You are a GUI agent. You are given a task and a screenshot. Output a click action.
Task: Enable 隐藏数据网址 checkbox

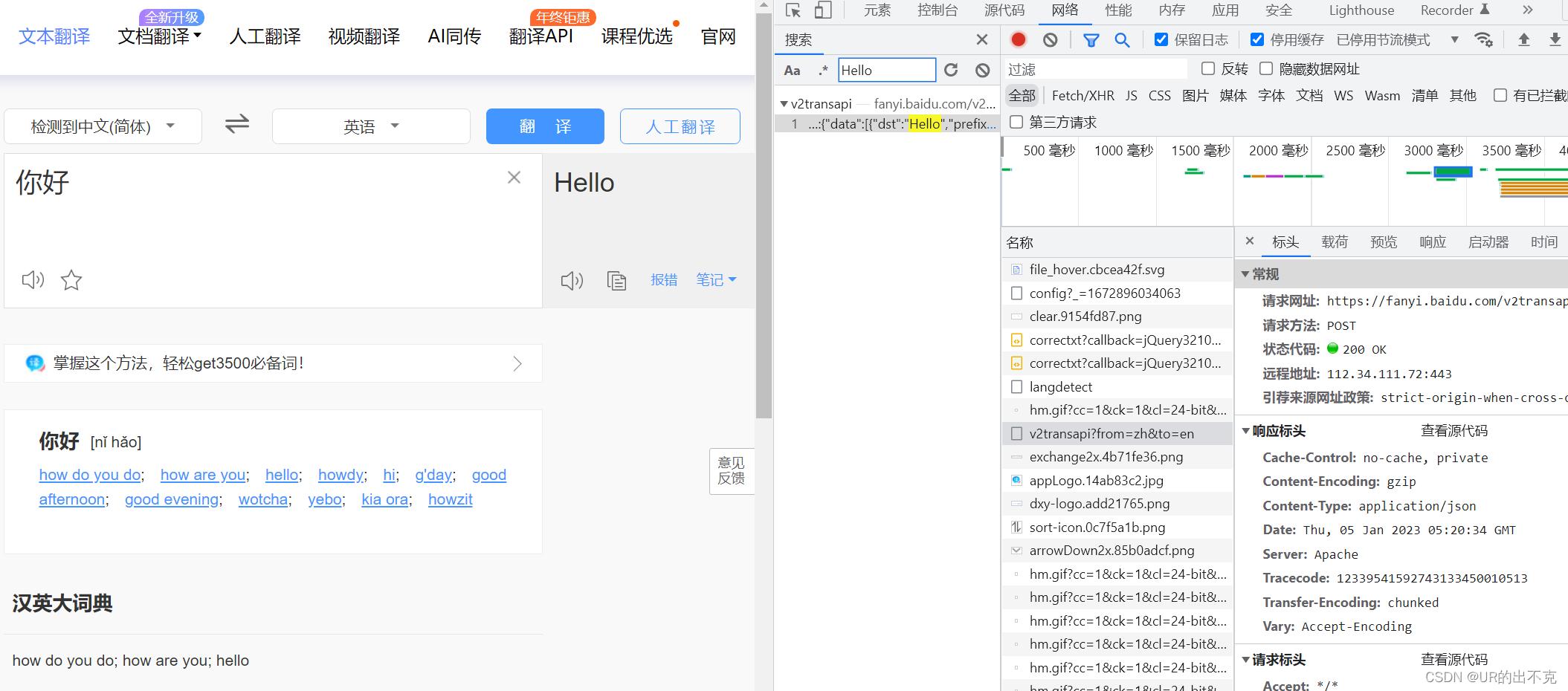click(x=1266, y=68)
